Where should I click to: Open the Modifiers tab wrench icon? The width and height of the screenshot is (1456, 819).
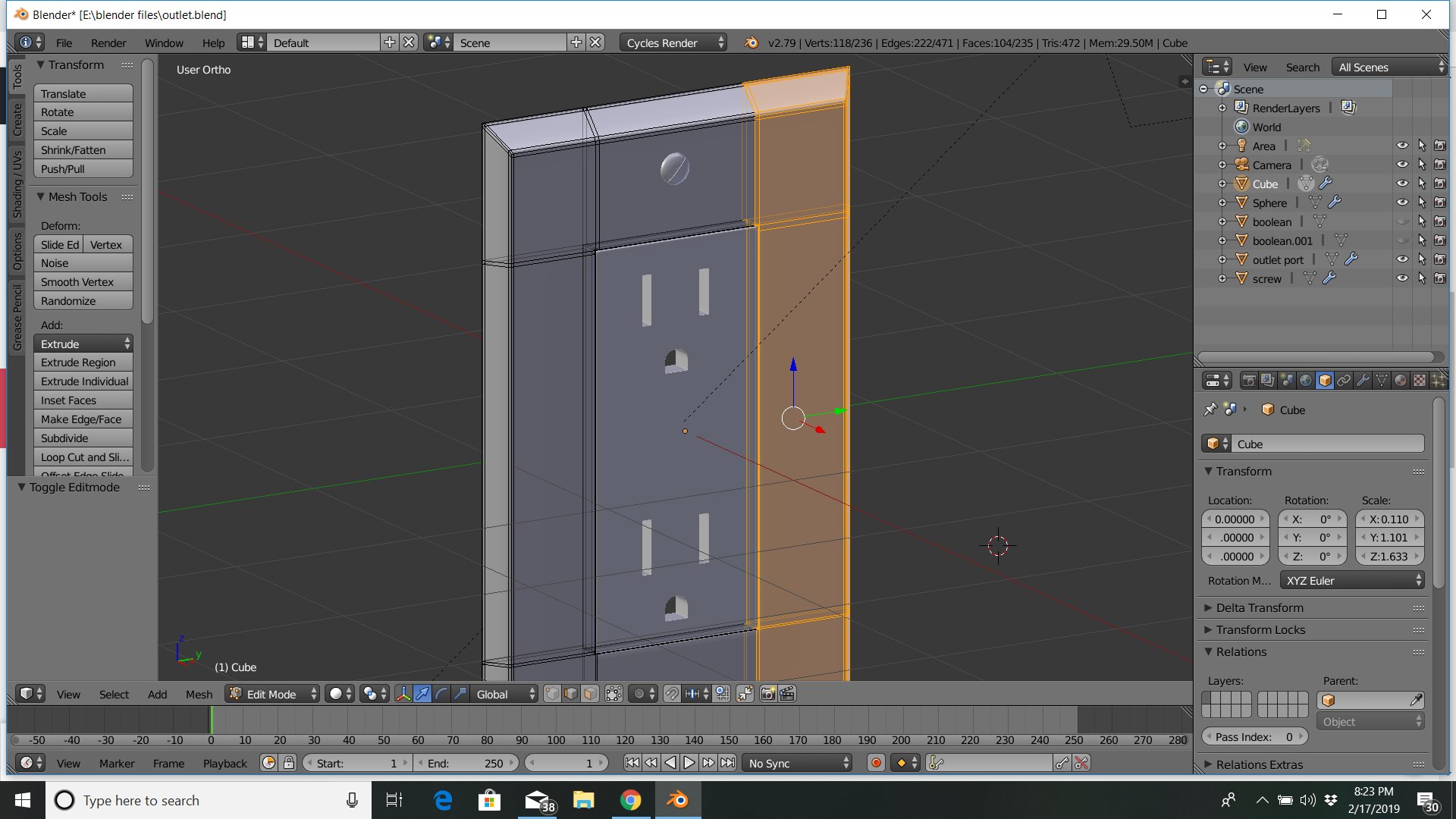coord(1363,380)
